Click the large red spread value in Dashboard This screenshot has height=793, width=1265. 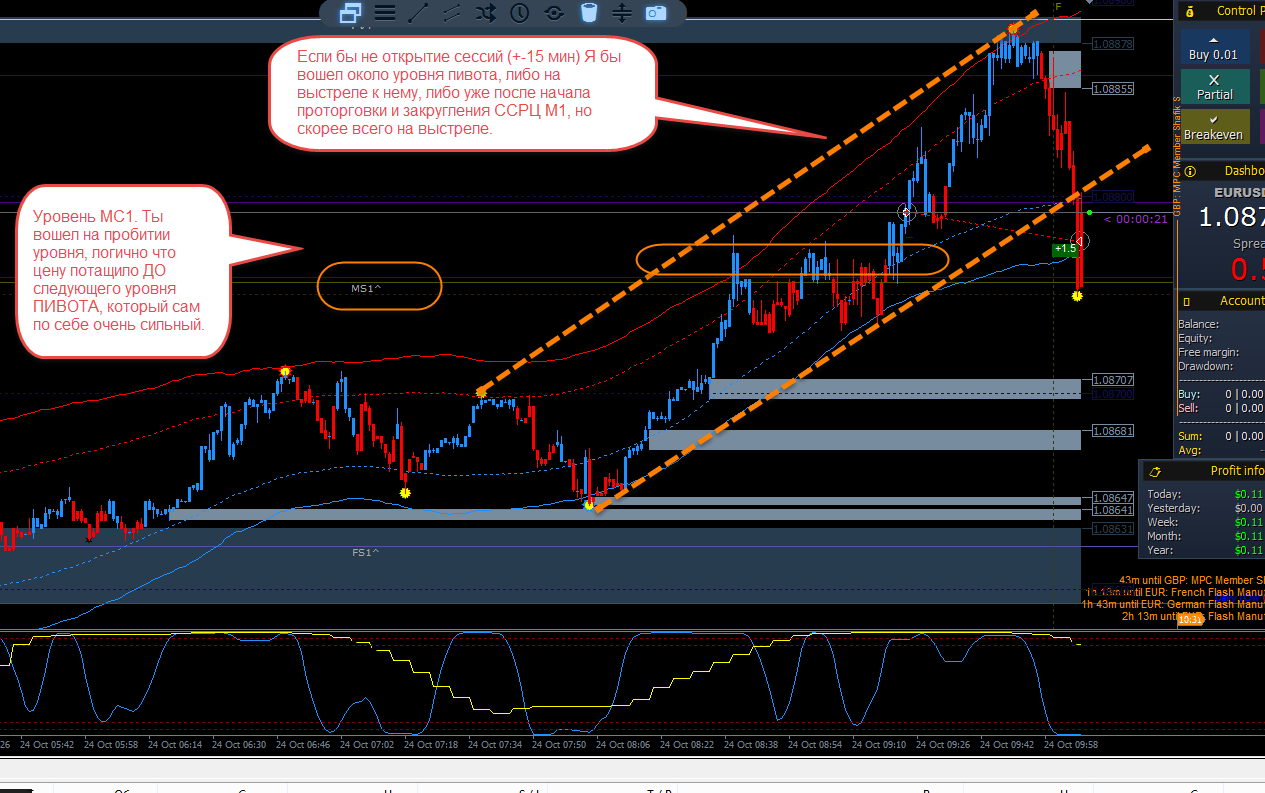click(x=1247, y=270)
